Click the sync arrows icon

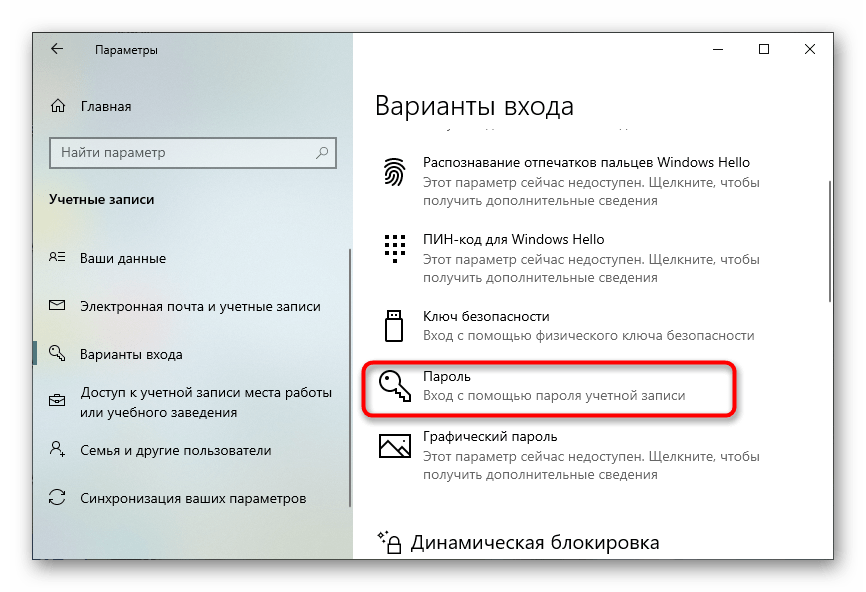57,497
